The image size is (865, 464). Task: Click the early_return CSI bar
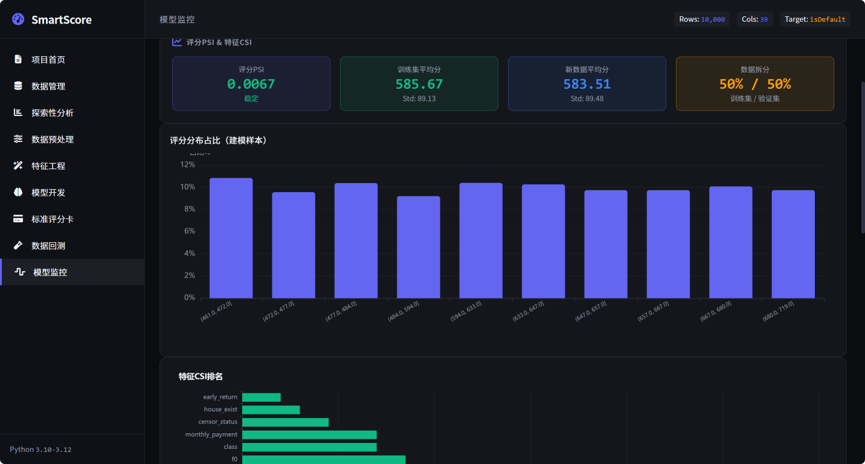tap(261, 397)
